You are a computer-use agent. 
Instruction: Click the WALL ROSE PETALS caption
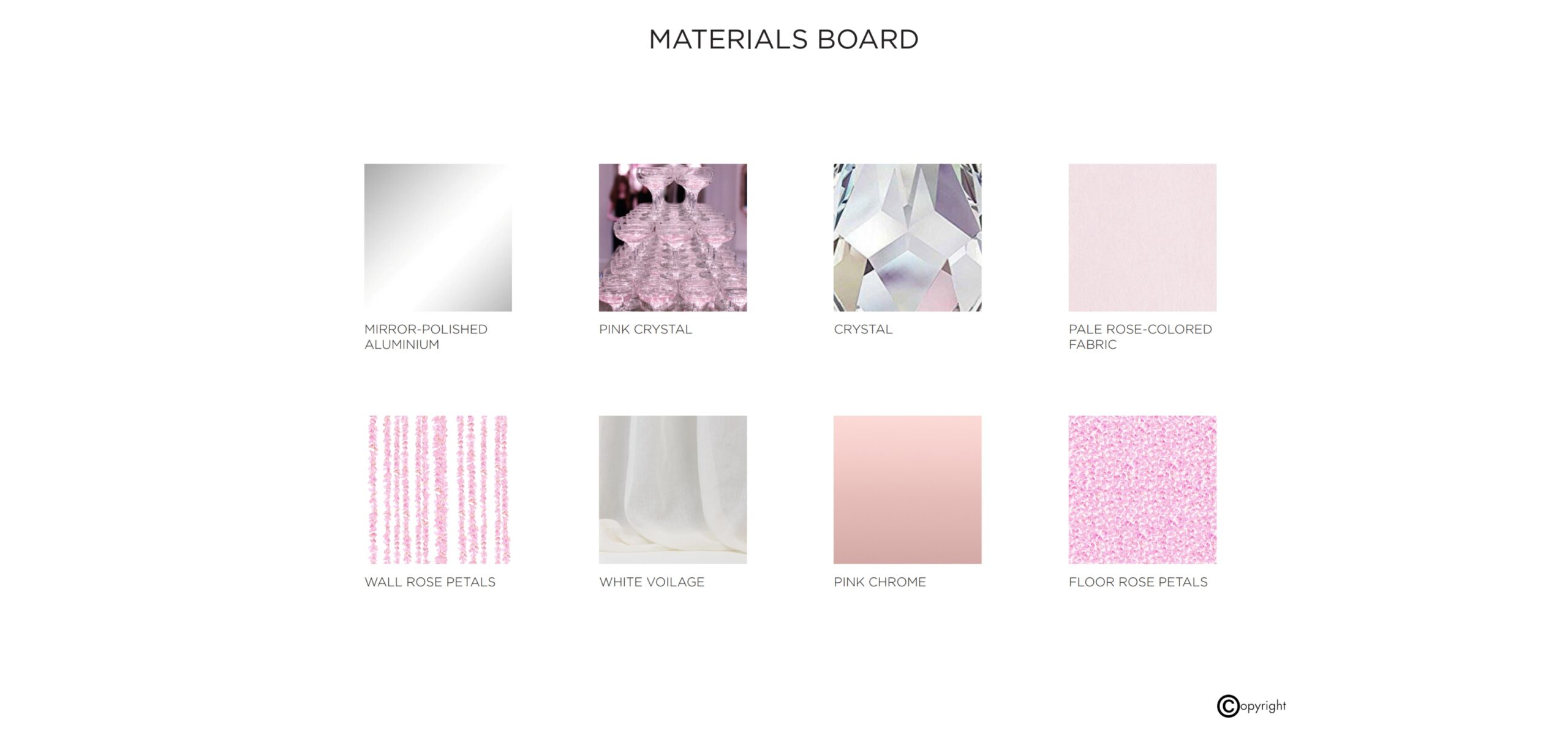[430, 582]
